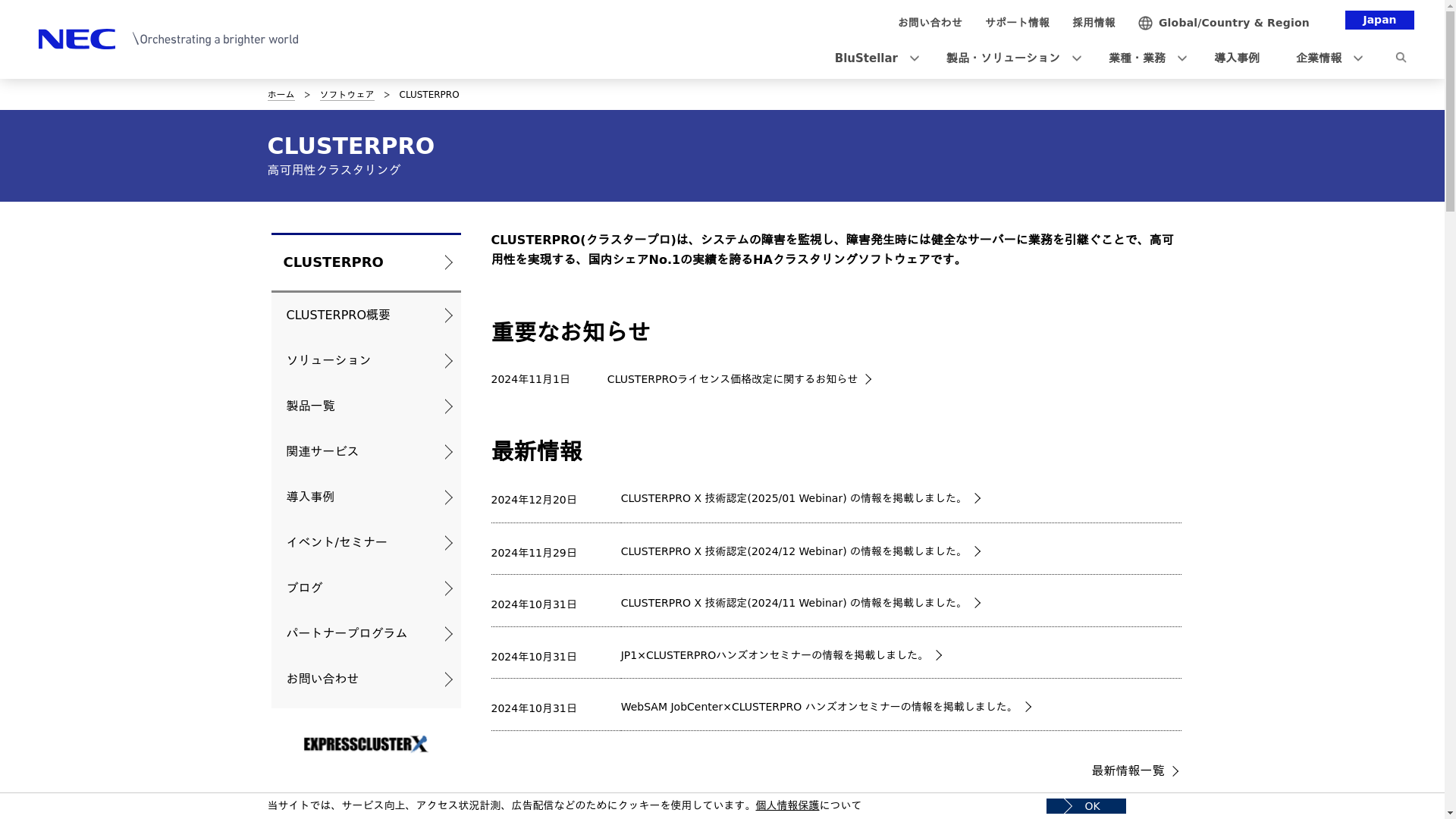
Task: Open JP1×CLUSTERPRO ハンズオンセミナー news link
Action: pyautogui.click(x=773, y=655)
